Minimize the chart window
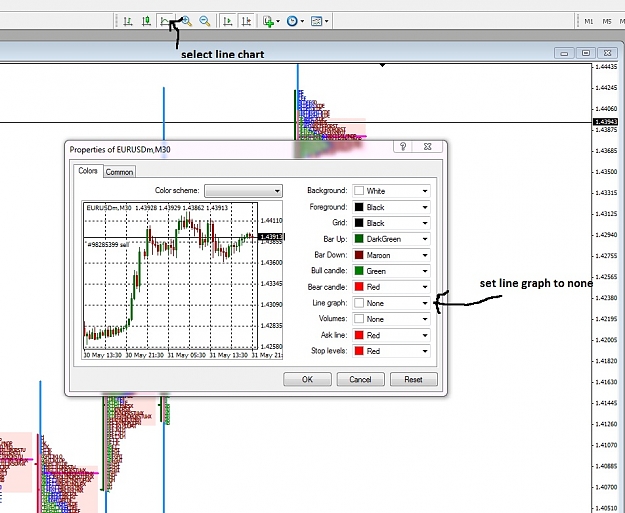 coord(564,53)
